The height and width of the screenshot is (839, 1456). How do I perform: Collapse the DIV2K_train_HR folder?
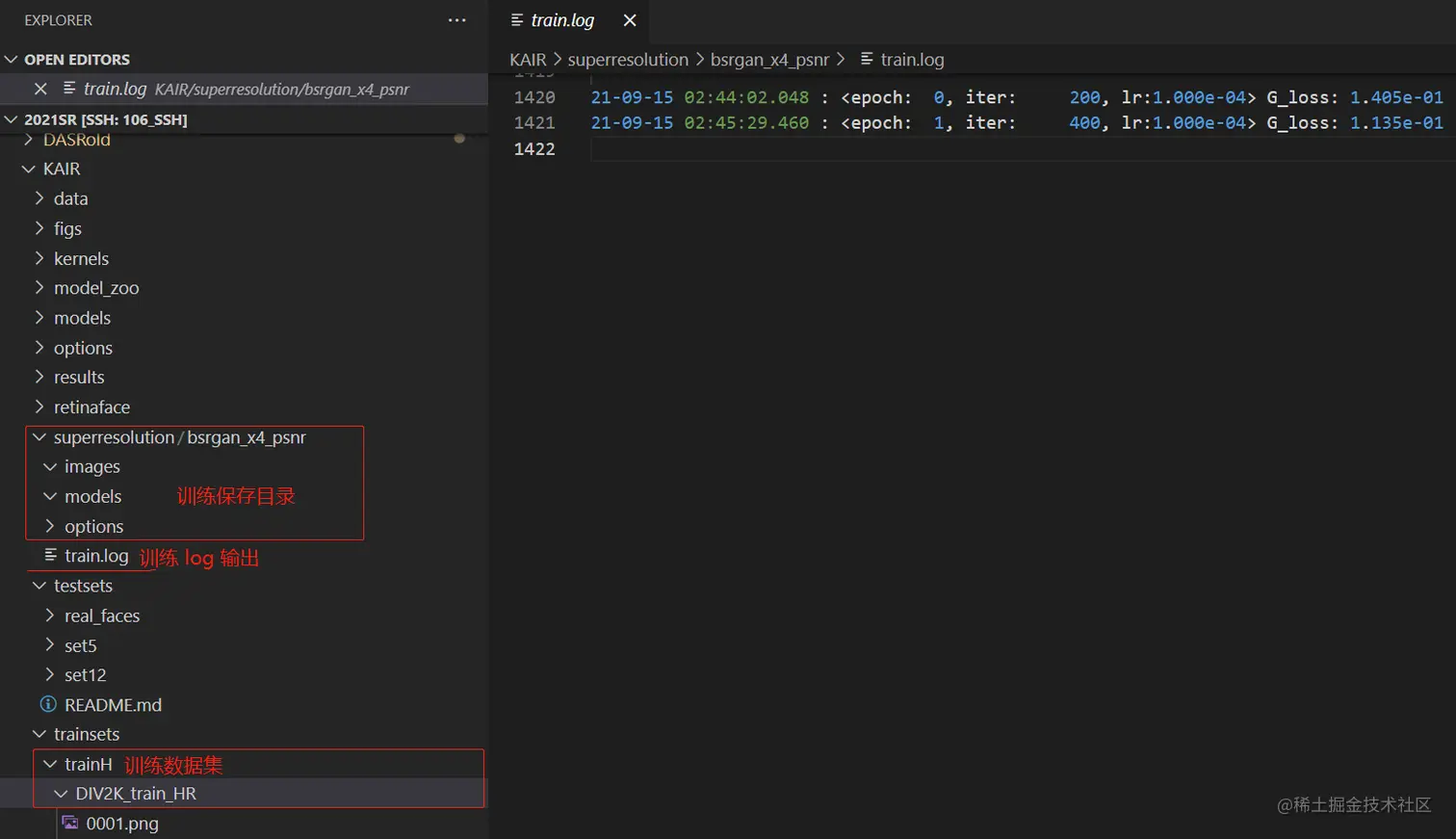[x=61, y=793]
